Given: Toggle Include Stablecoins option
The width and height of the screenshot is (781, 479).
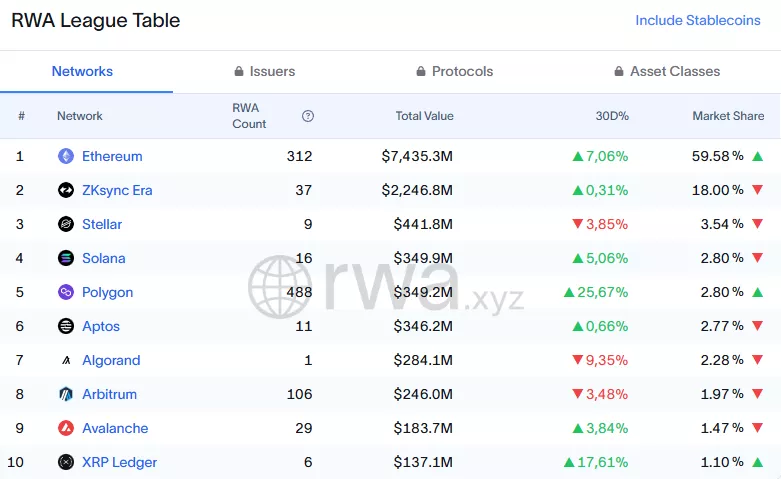Looking at the screenshot, I should pyautogui.click(x=697, y=21).
